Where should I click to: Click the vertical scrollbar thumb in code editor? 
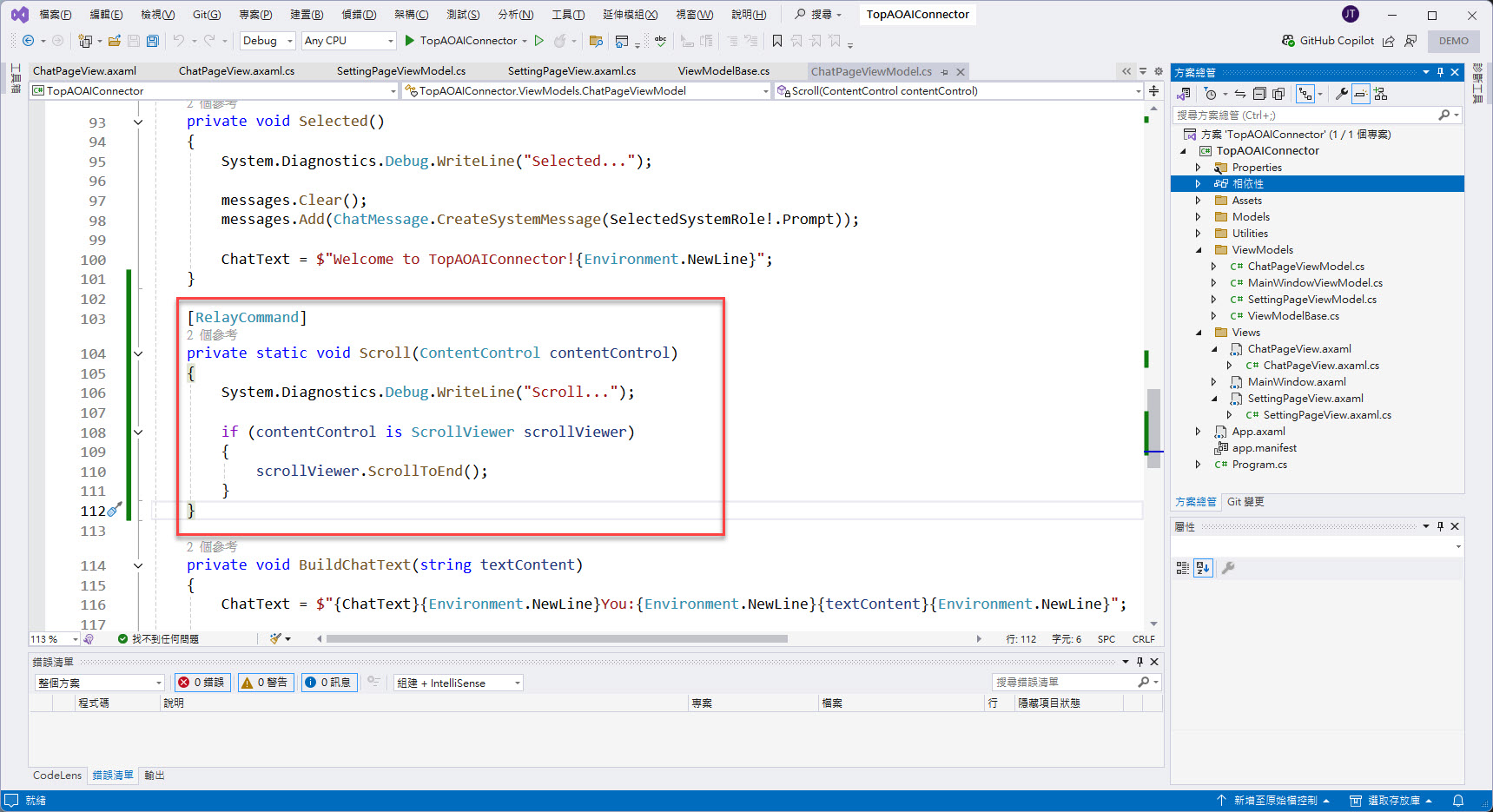point(1153,428)
